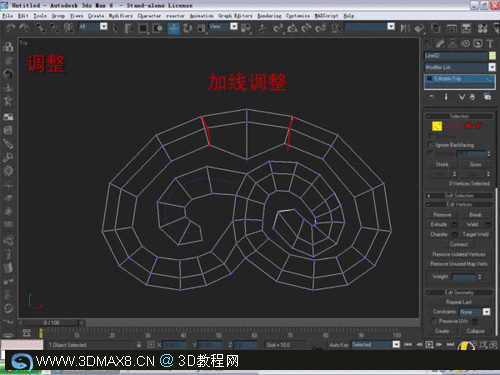Toggle the Percent Snap icon
The image size is (500, 375).
pyautogui.click(x=306, y=28)
